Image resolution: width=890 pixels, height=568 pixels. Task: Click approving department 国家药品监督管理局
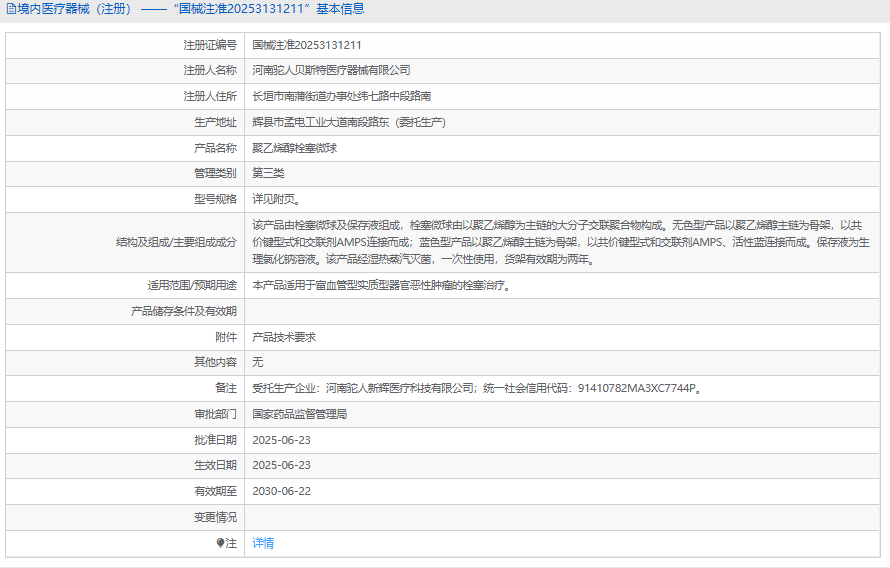(299, 413)
